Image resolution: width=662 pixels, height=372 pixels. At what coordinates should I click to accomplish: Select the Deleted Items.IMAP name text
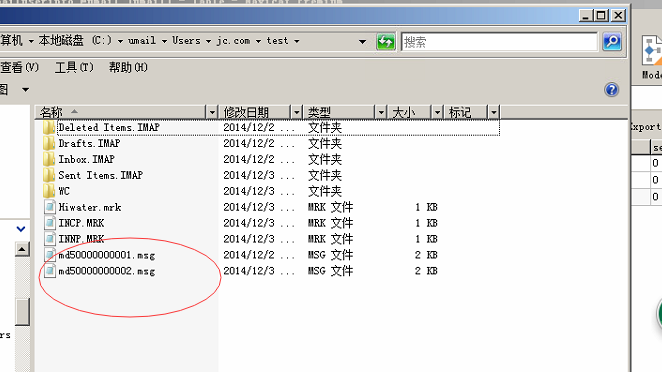pos(109,127)
